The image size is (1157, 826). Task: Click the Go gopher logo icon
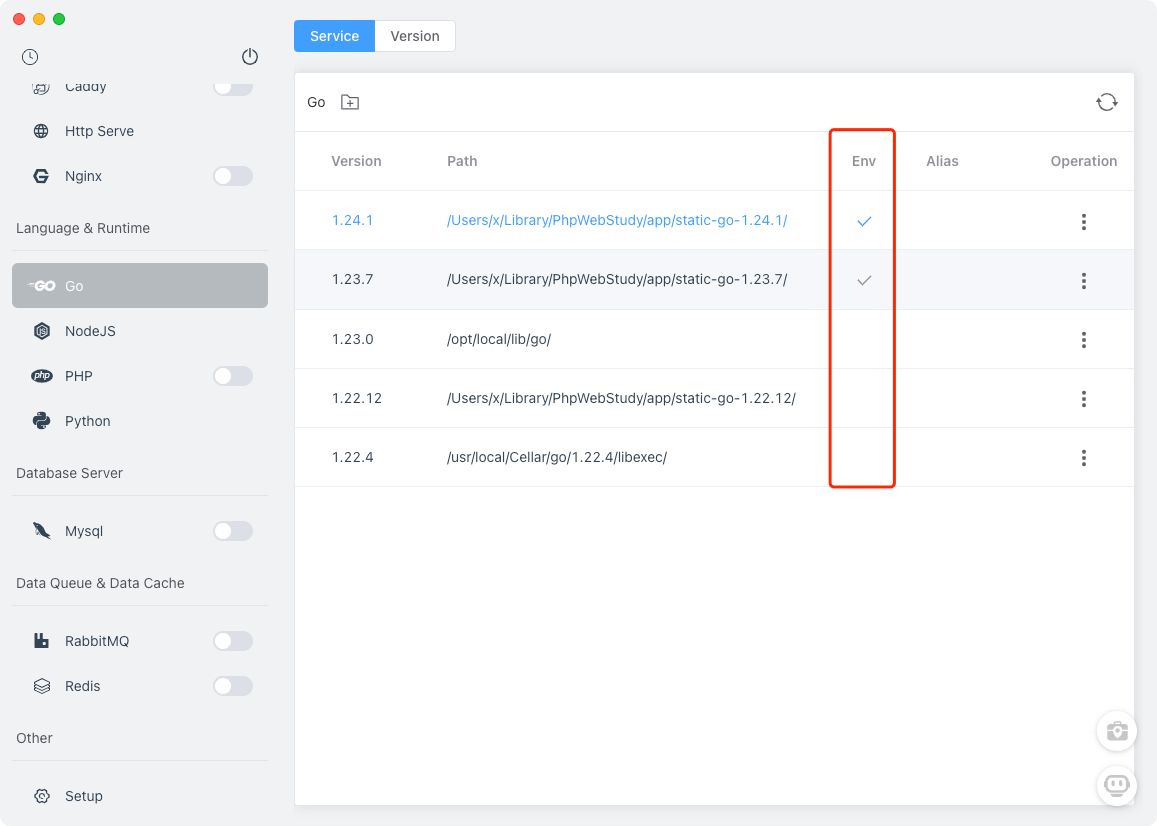click(x=42, y=286)
